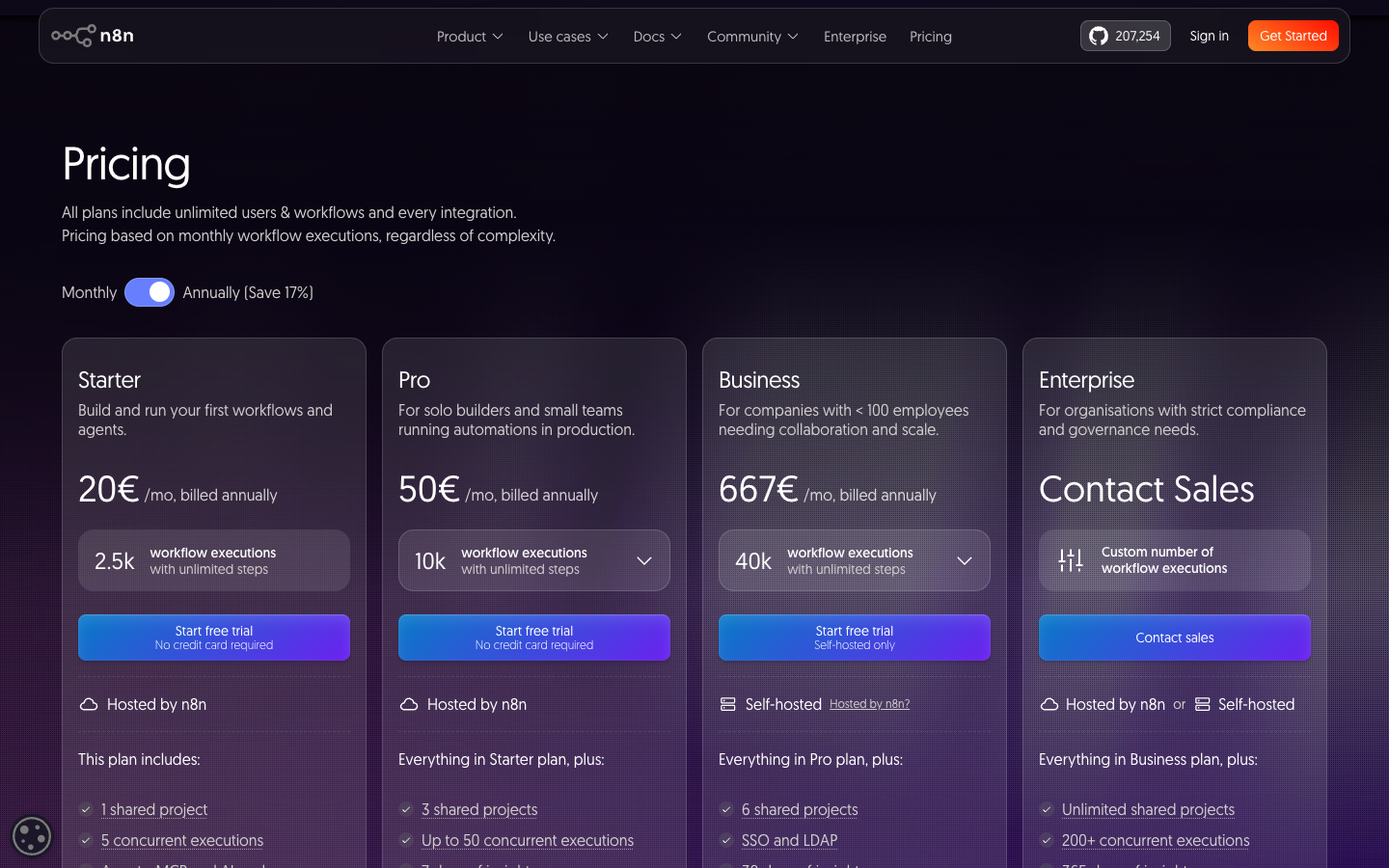
Task: Click the server icon in the Business plan
Action: (x=728, y=705)
